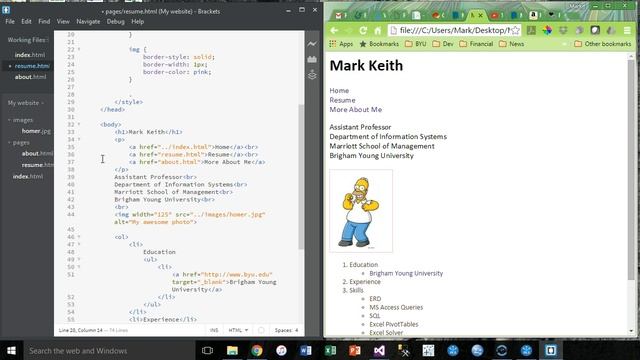Click the linting status circle in status bar
Viewport: 640px width, 360px height.
tap(261, 330)
